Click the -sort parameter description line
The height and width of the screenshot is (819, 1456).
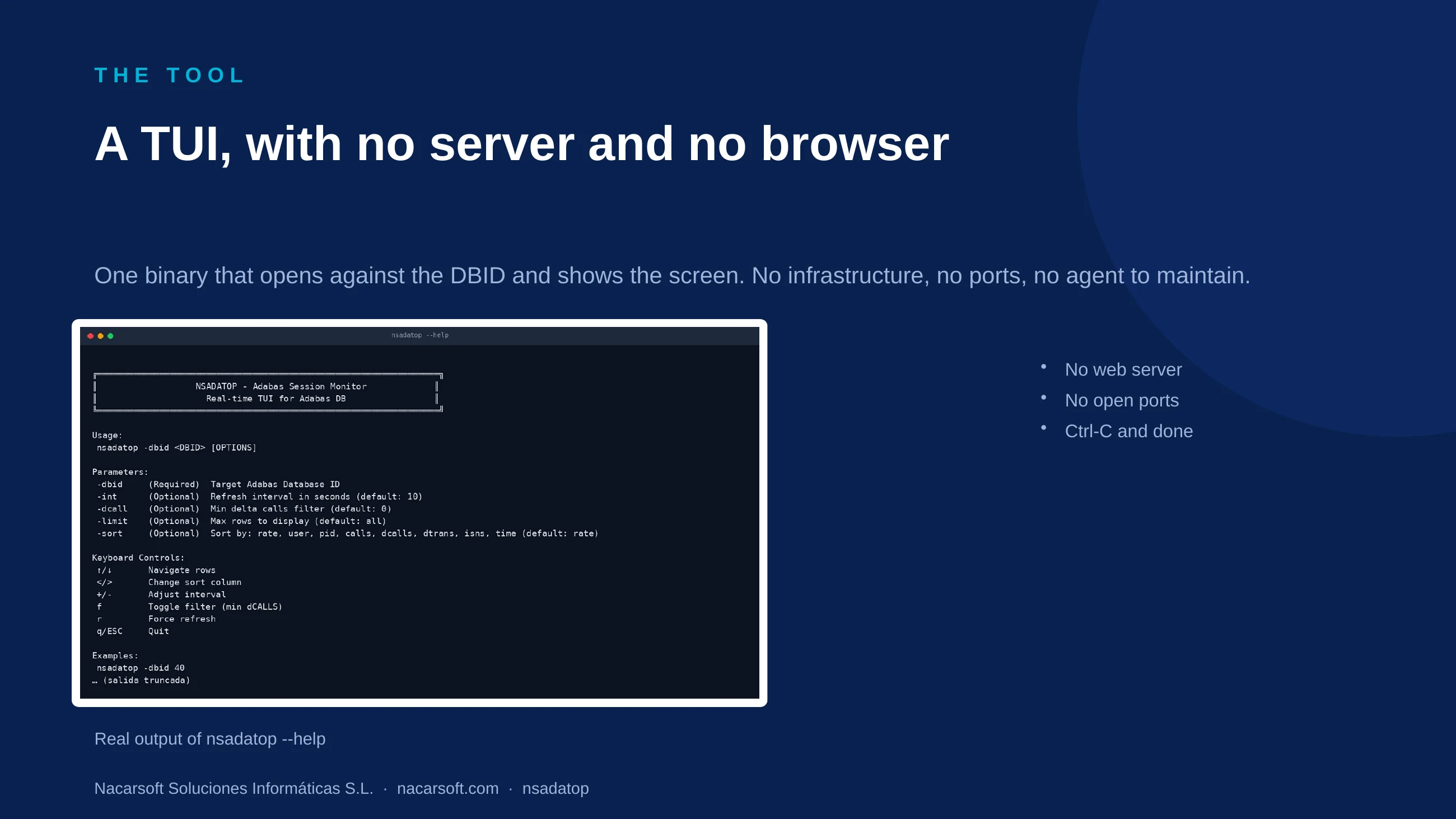pyautogui.click(x=347, y=533)
